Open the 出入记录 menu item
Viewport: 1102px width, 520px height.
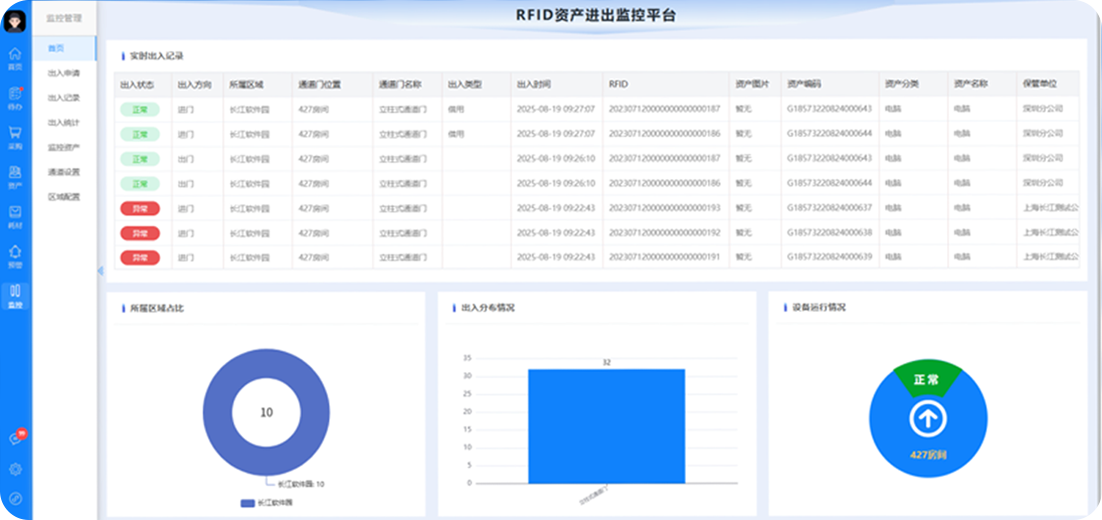64,98
